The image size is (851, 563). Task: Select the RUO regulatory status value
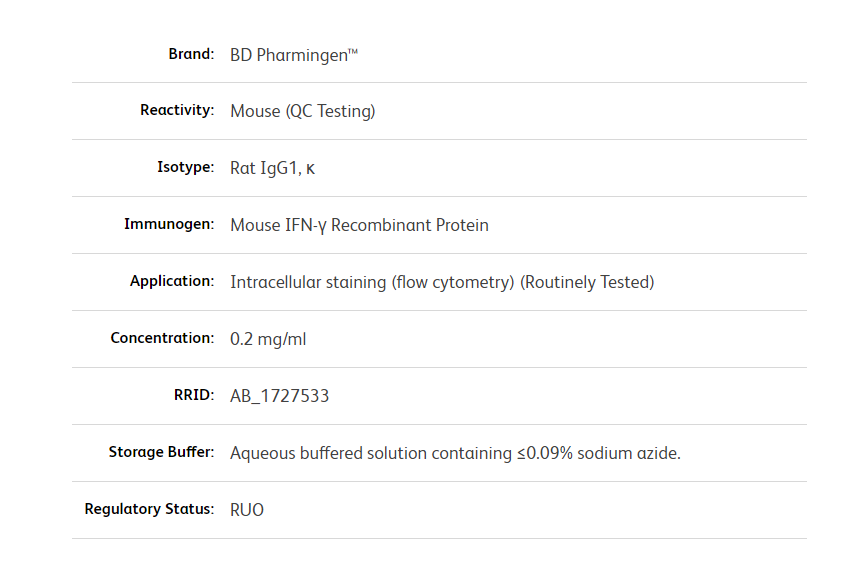(x=247, y=510)
